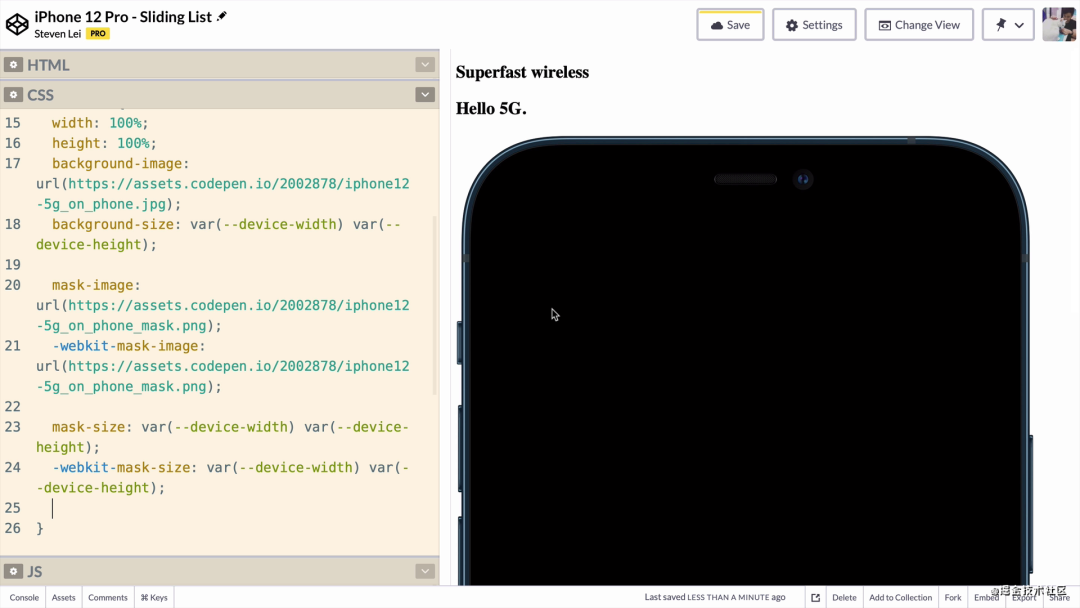Viewport: 1080px width, 608px height.
Task: Click the open-in-new-window icon
Action: click(x=816, y=598)
